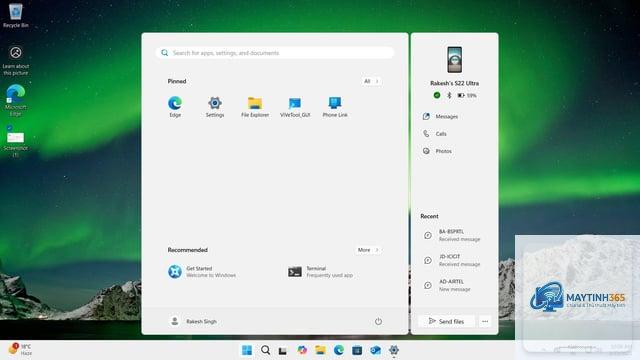Image resolution: width=640 pixels, height=360 pixels.
Task: Open File Explorer pinned app
Action: pyautogui.click(x=255, y=107)
